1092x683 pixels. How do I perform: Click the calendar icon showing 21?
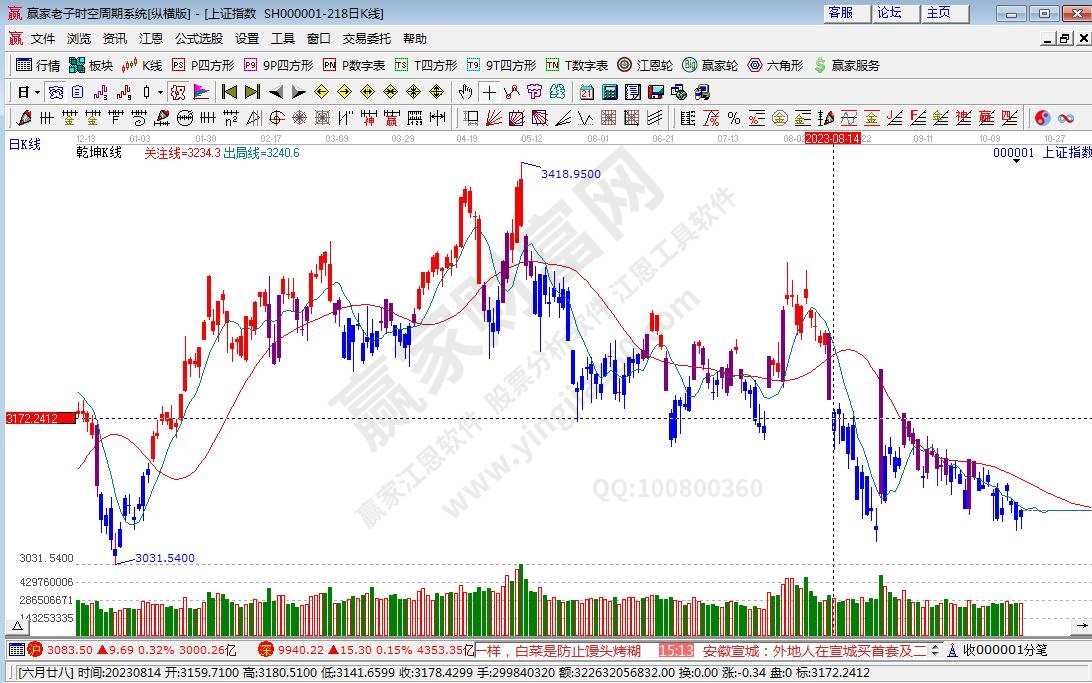[586, 92]
